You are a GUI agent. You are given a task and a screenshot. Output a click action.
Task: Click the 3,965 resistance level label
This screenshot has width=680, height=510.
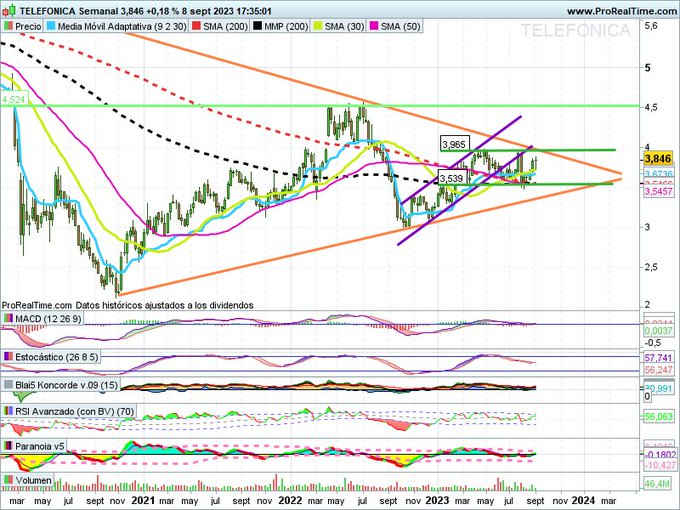454,144
